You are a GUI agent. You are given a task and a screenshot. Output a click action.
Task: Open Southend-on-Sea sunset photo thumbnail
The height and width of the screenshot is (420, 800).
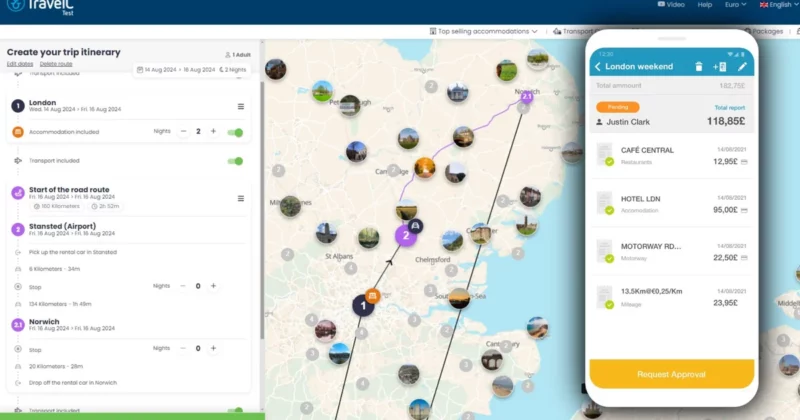click(x=459, y=299)
